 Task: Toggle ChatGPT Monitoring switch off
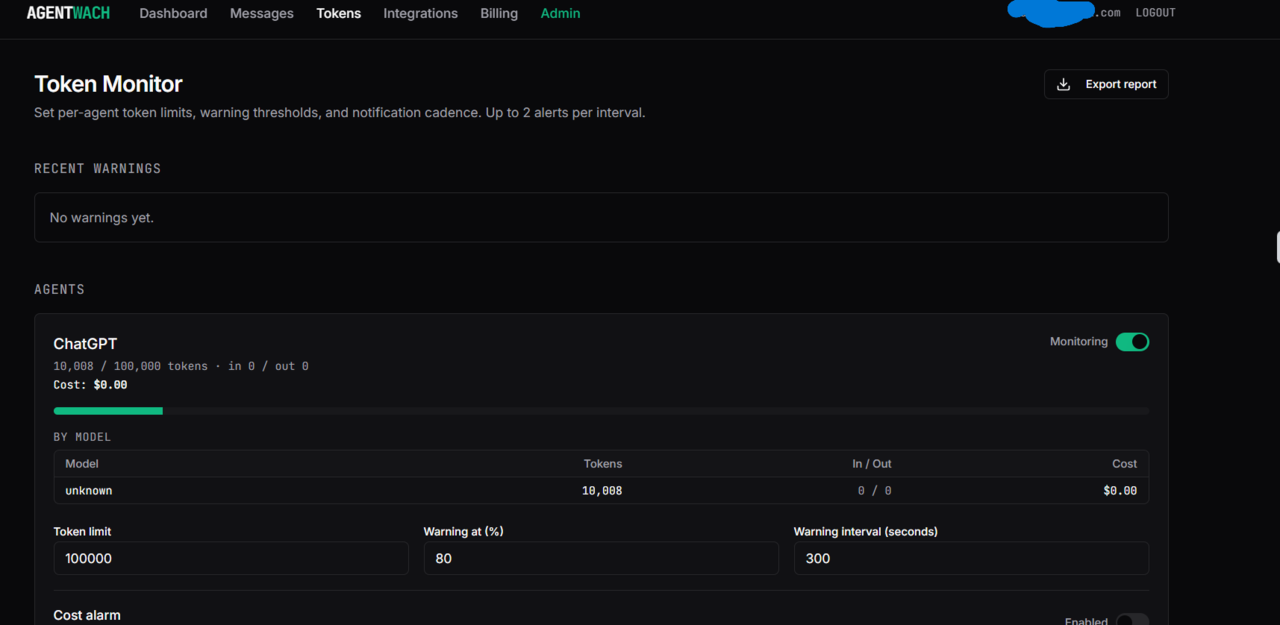pos(1132,342)
